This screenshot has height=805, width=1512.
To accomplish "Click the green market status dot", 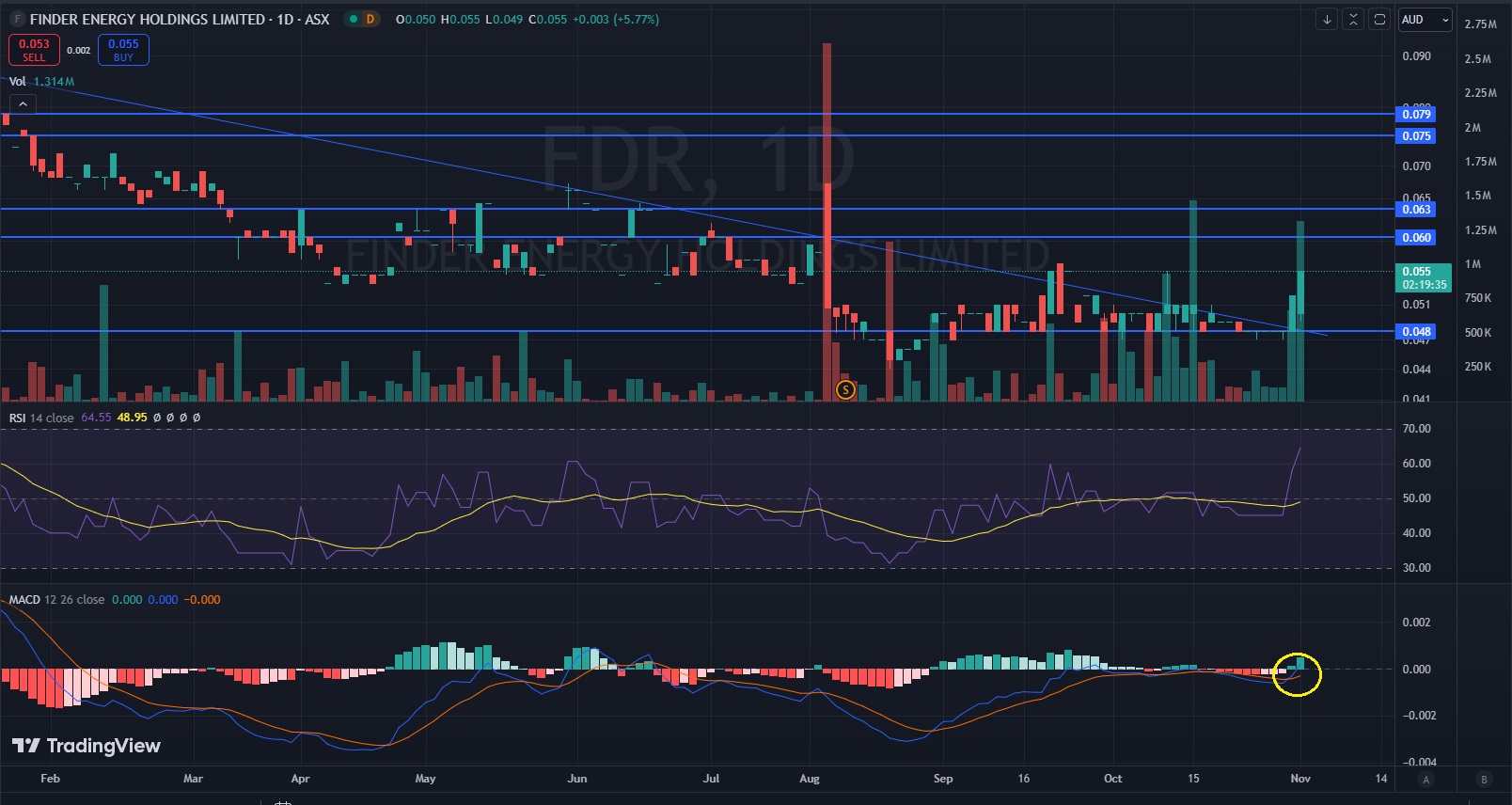I will (x=353, y=20).
